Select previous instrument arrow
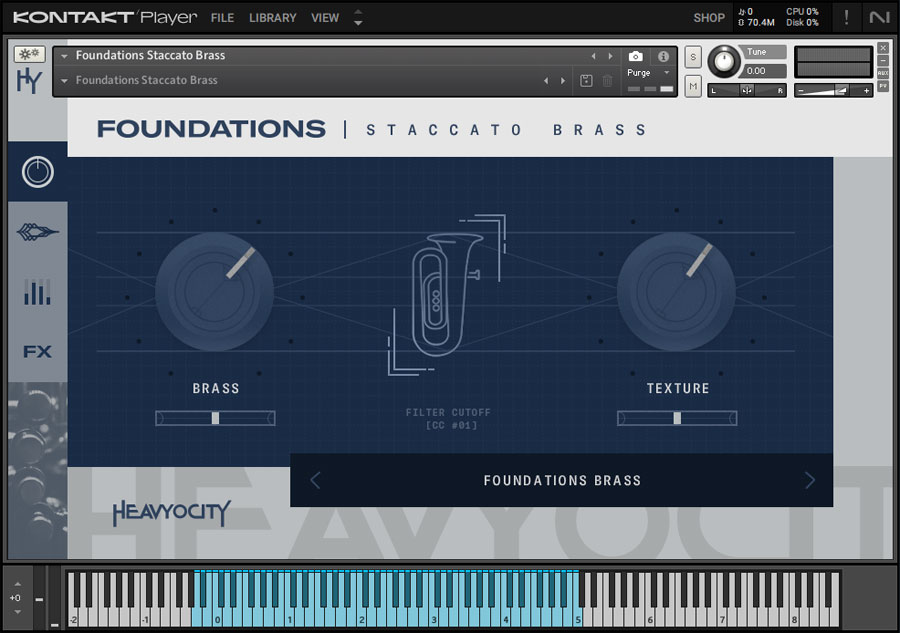 593,56
